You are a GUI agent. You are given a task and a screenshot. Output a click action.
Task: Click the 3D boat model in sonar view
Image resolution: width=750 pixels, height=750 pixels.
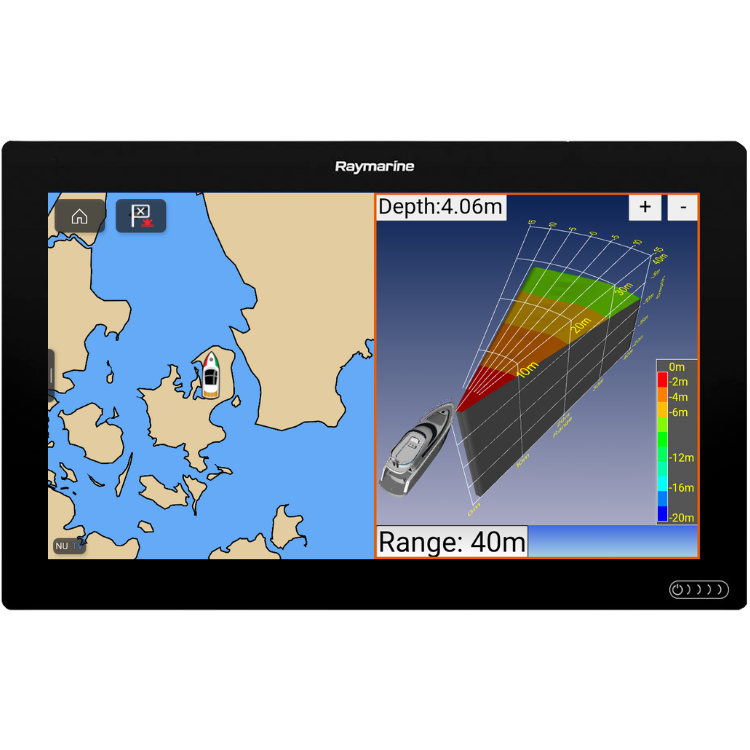(x=415, y=450)
